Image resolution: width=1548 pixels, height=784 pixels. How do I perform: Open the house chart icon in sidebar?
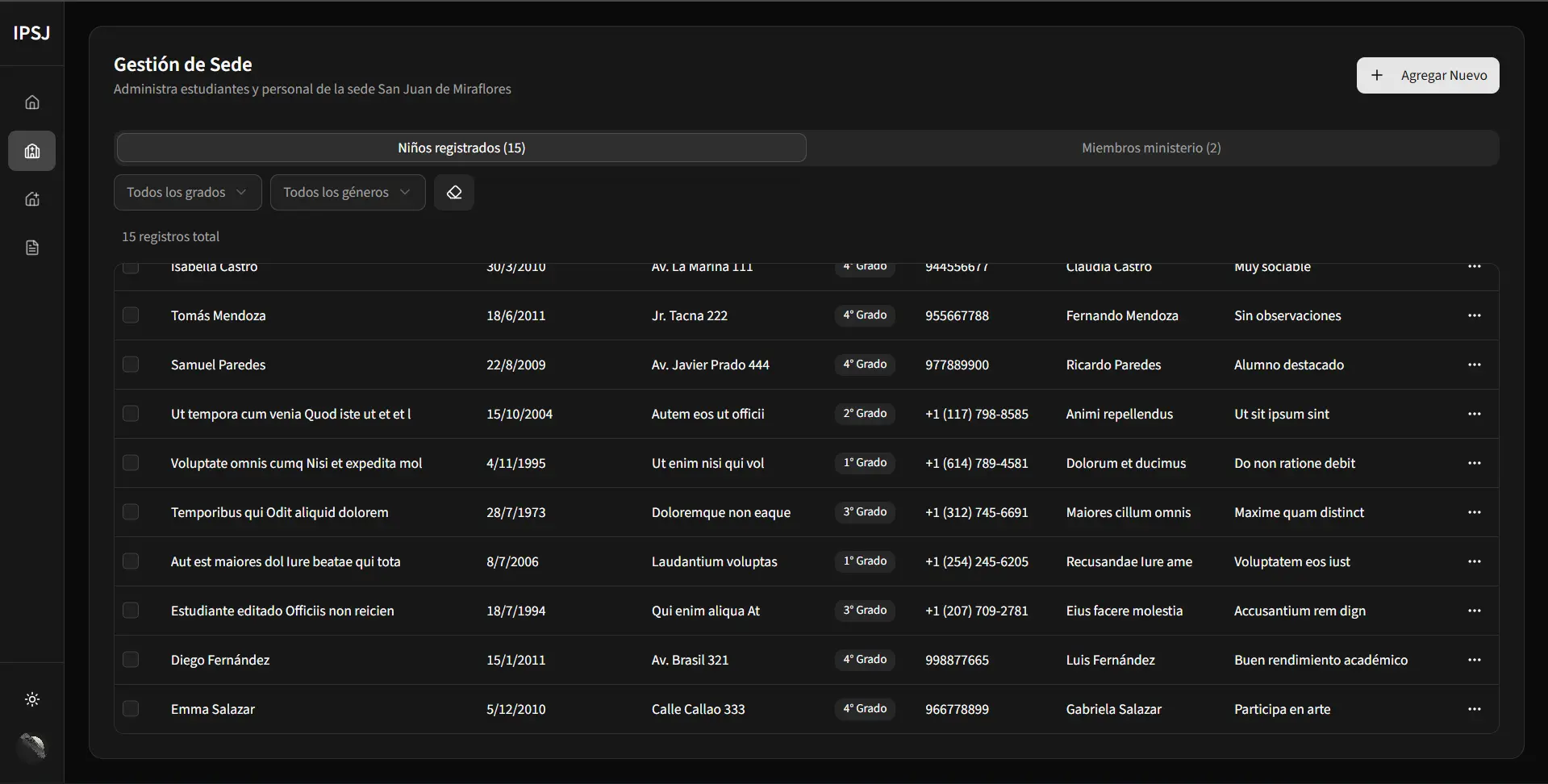tap(32, 199)
